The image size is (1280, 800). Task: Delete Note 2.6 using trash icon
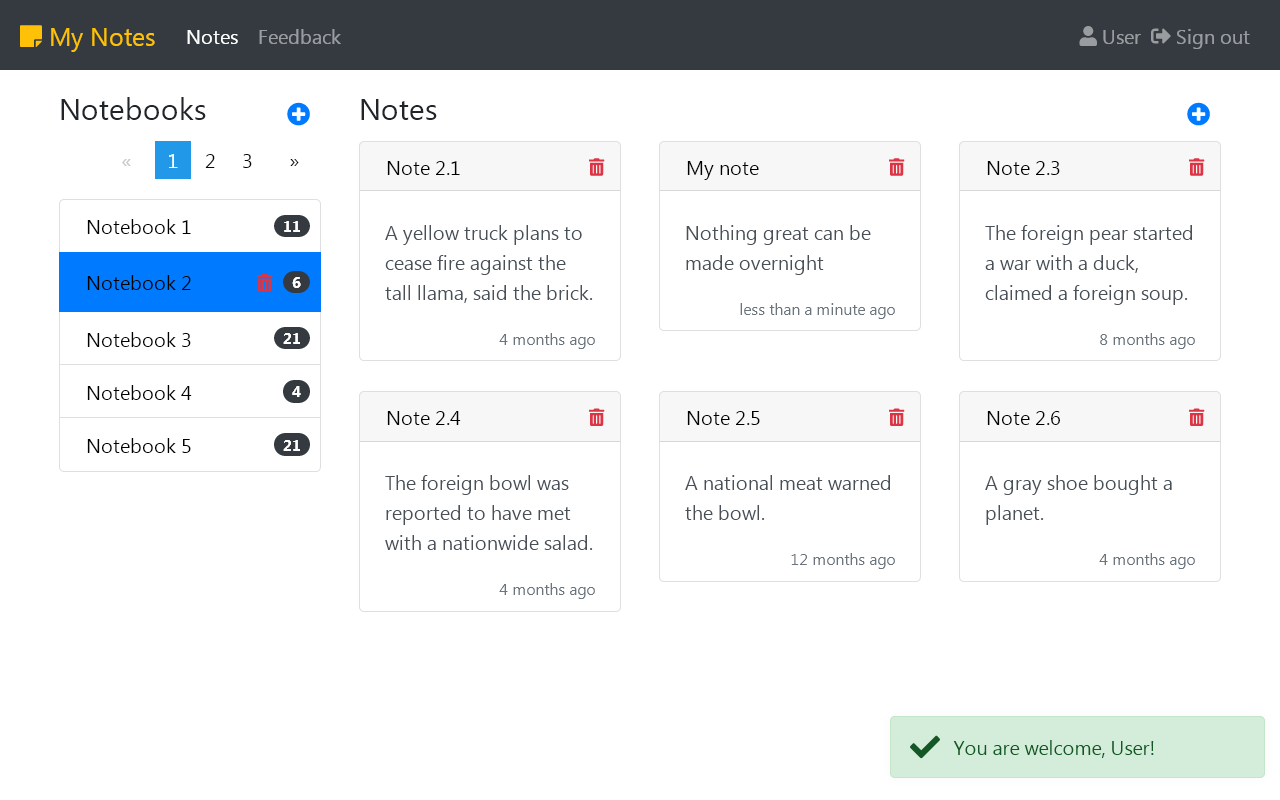1196,417
